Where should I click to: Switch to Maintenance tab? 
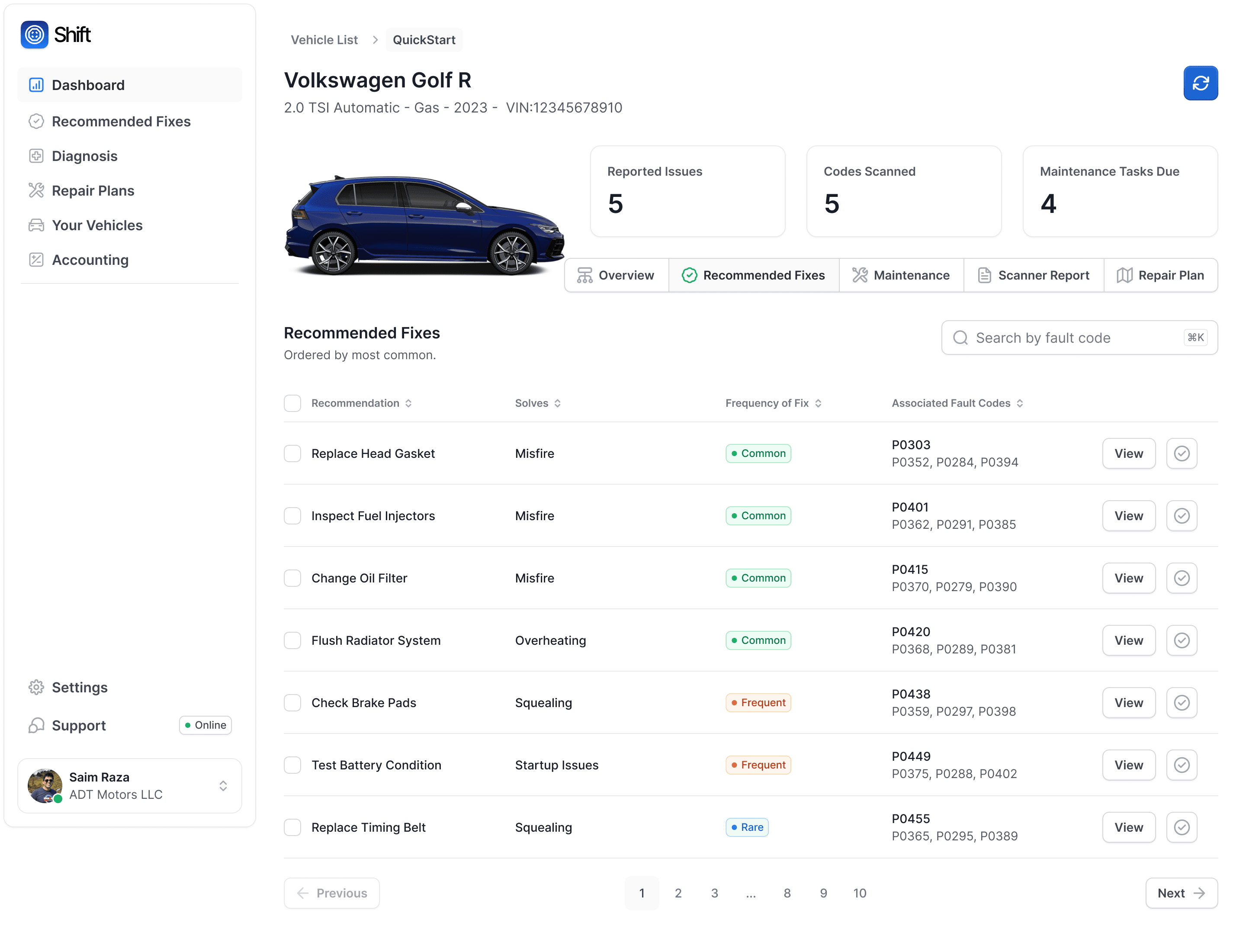tap(901, 275)
